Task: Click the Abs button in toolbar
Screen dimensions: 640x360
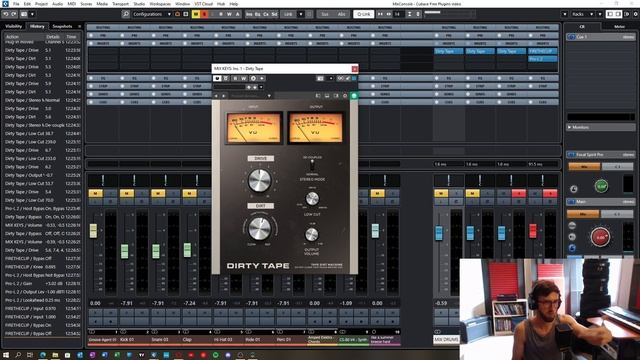Action: click(341, 14)
